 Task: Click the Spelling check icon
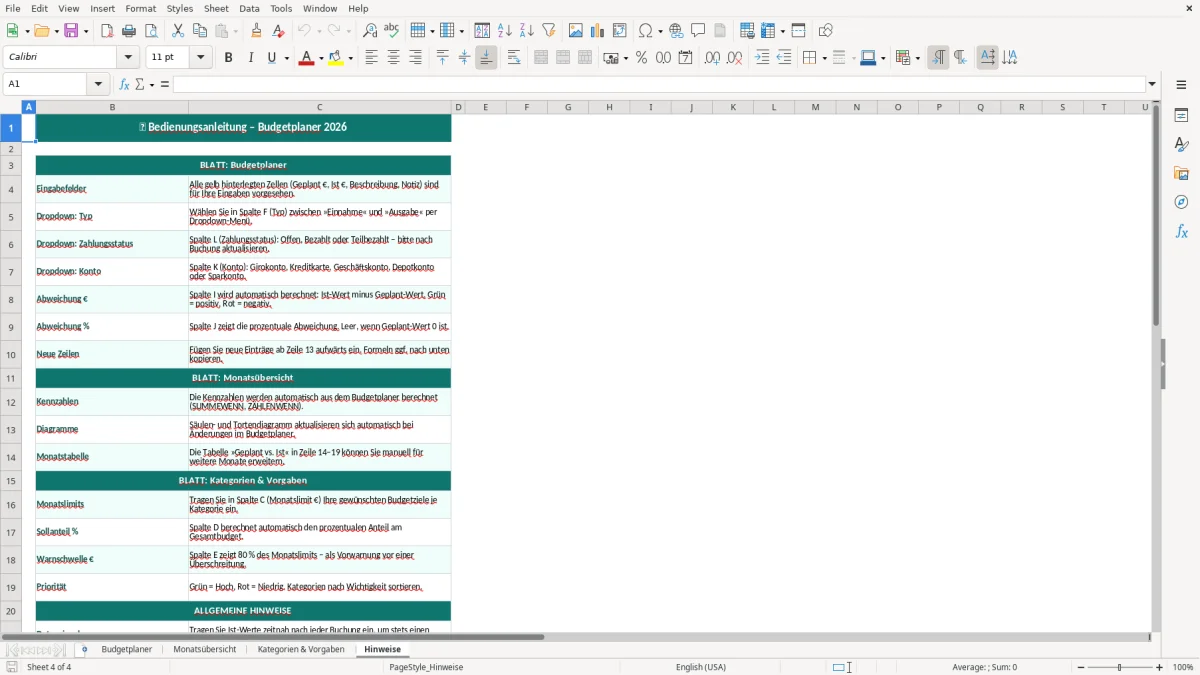tap(392, 31)
